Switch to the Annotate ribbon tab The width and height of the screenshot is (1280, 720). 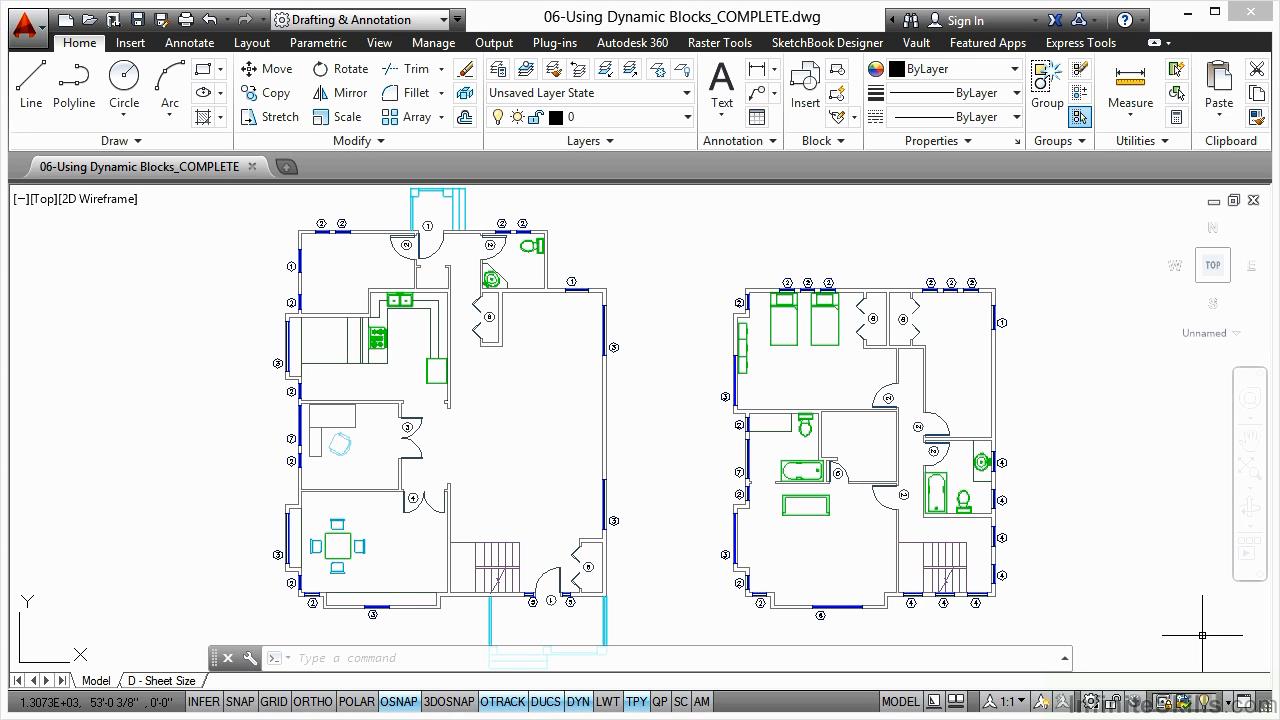[189, 43]
